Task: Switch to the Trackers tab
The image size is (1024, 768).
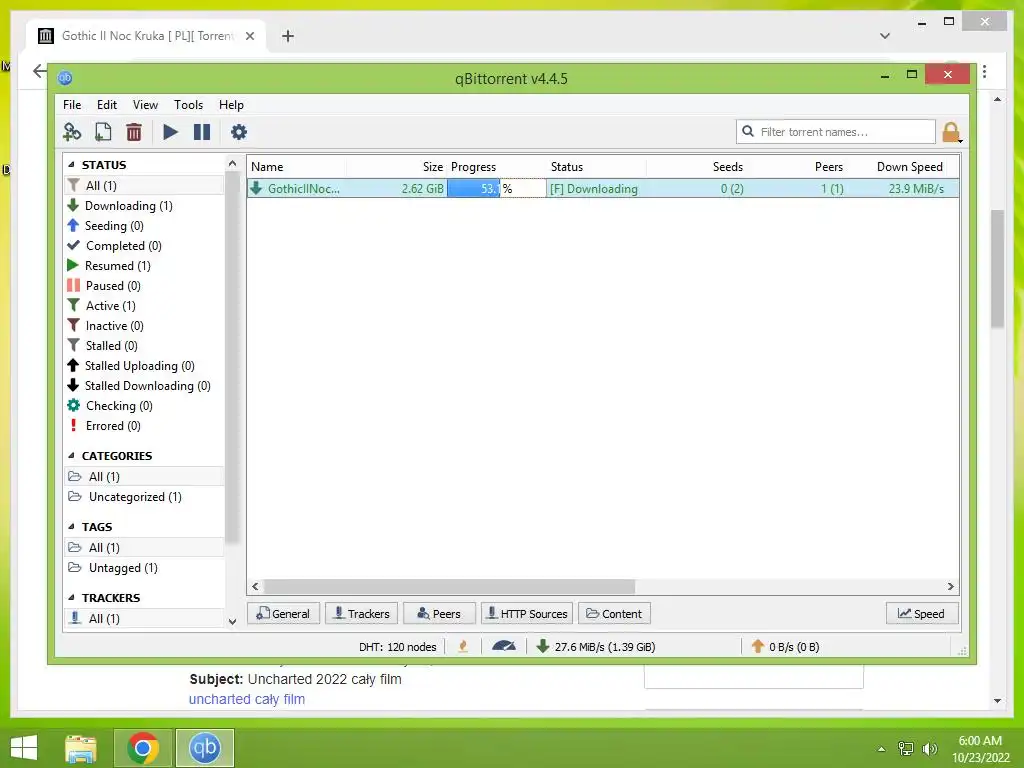Action: pyautogui.click(x=361, y=614)
